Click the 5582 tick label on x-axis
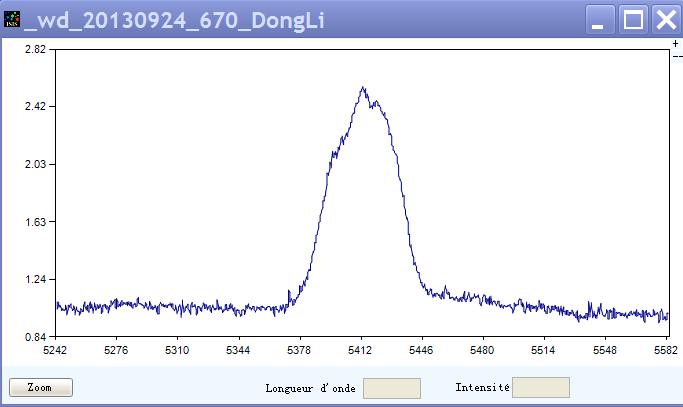 pyautogui.click(x=665, y=351)
